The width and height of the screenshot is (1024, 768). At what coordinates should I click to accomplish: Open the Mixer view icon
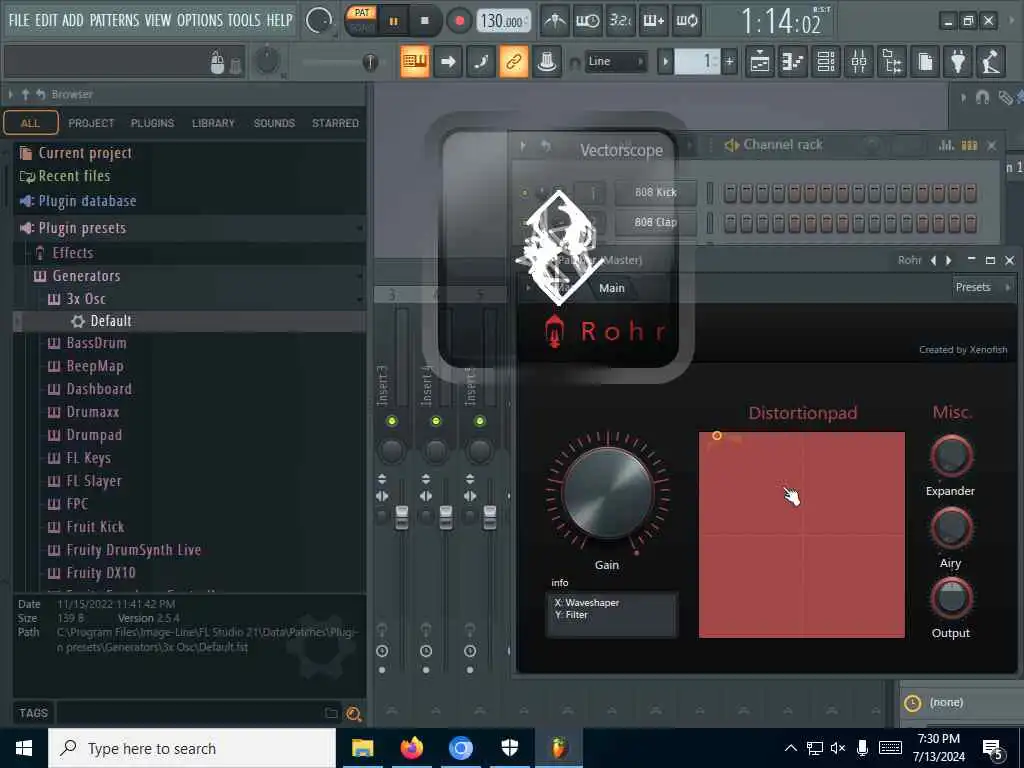coord(859,62)
